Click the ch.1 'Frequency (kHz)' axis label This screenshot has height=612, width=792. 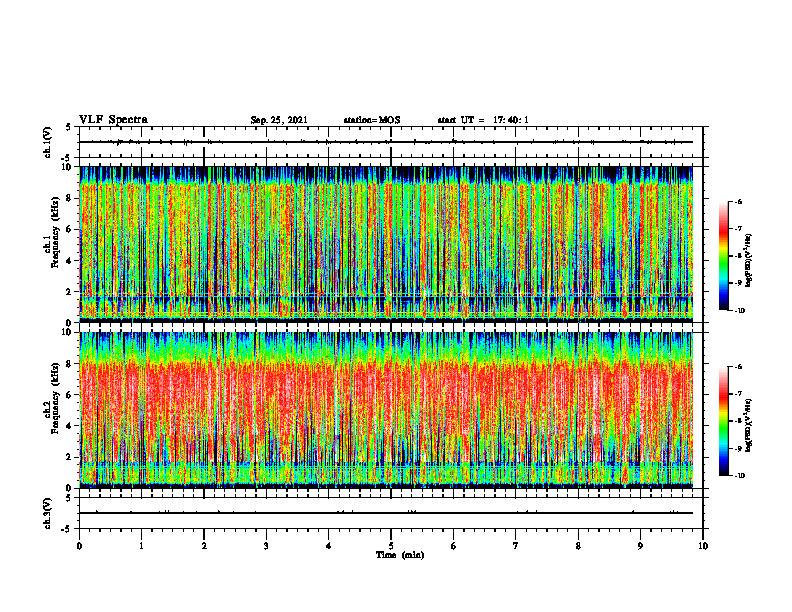pos(55,232)
